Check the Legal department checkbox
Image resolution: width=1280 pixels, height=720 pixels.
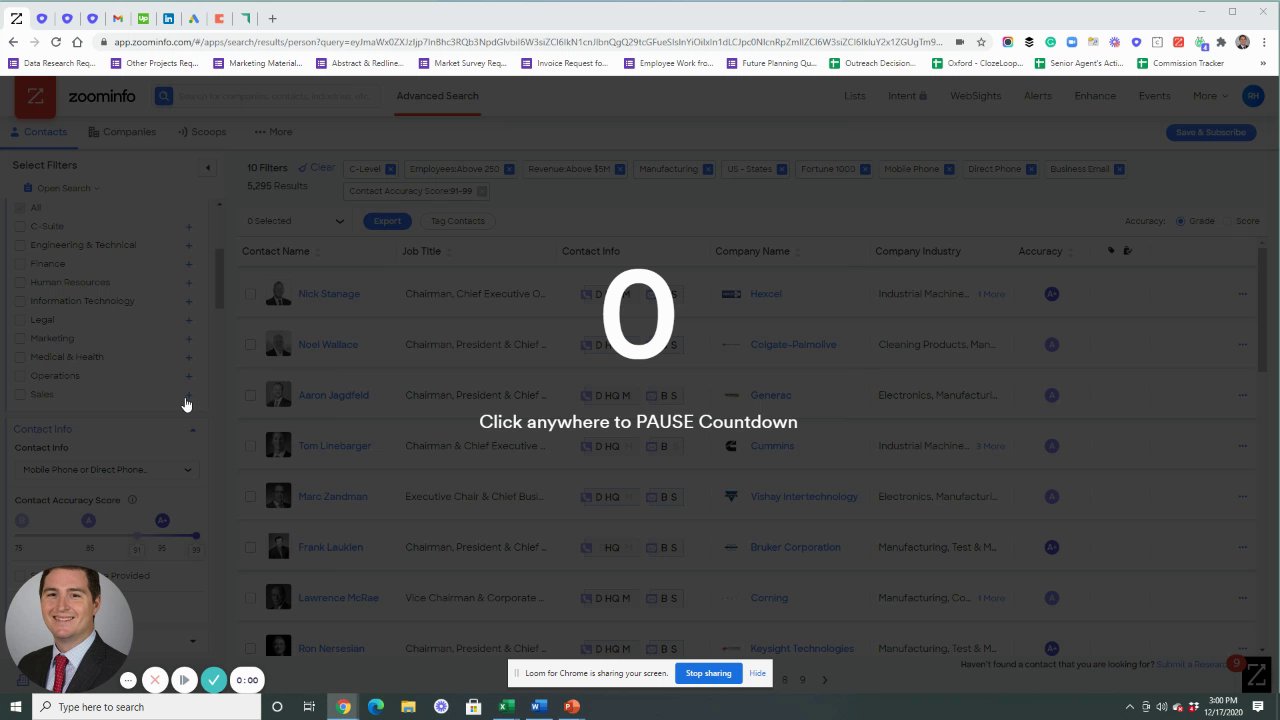(x=20, y=320)
